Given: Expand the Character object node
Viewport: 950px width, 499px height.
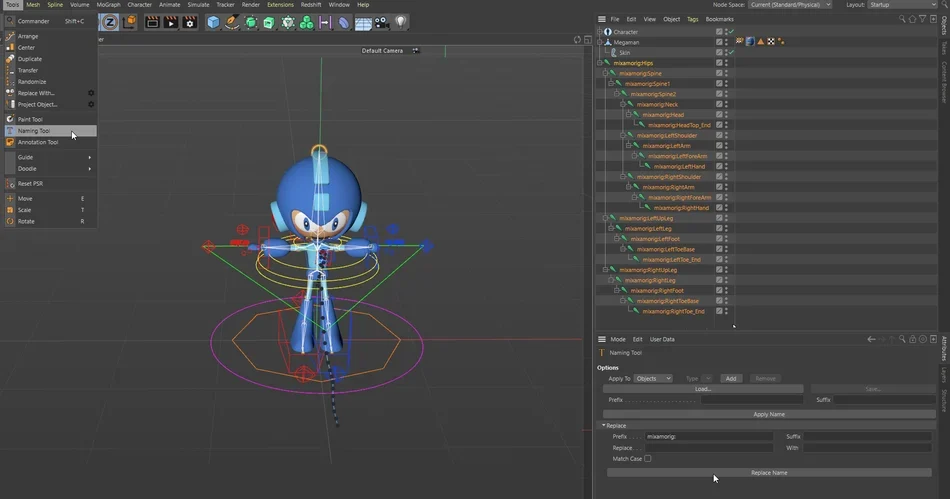Looking at the screenshot, I should (600, 31).
